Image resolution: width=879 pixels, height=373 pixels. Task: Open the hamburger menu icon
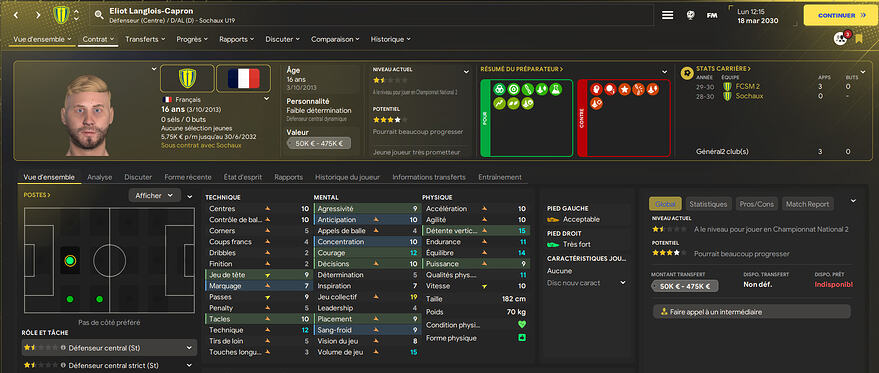667,15
